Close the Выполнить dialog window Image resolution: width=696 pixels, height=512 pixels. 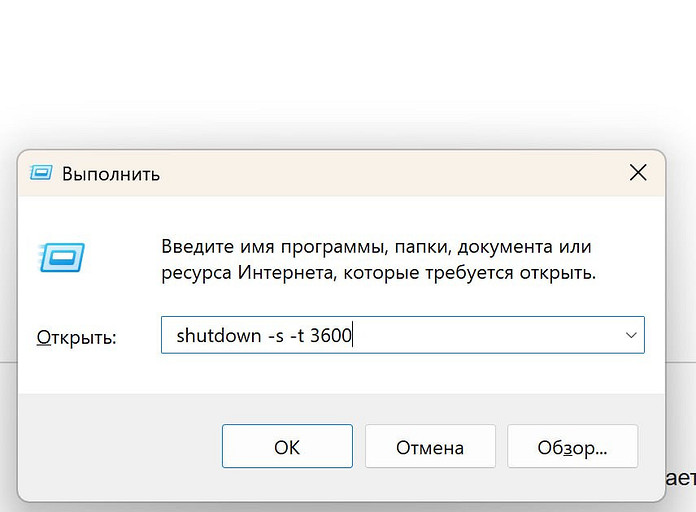(638, 172)
